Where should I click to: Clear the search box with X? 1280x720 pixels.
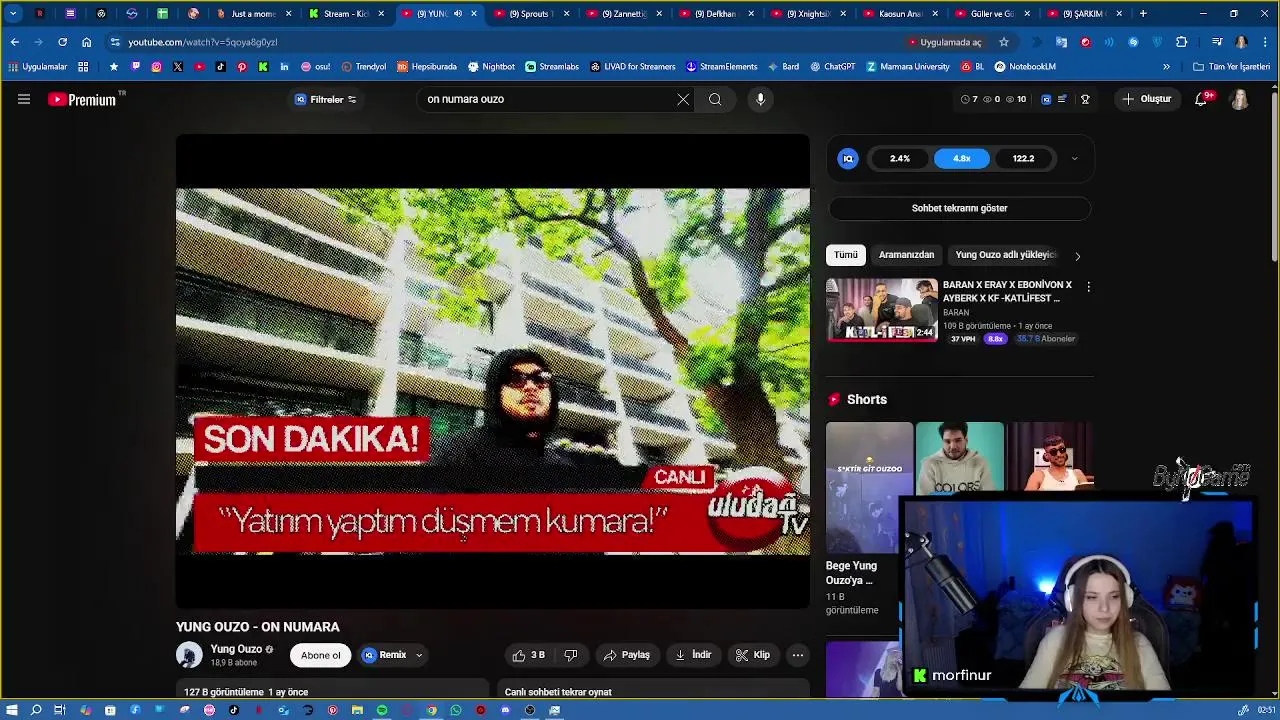(683, 99)
